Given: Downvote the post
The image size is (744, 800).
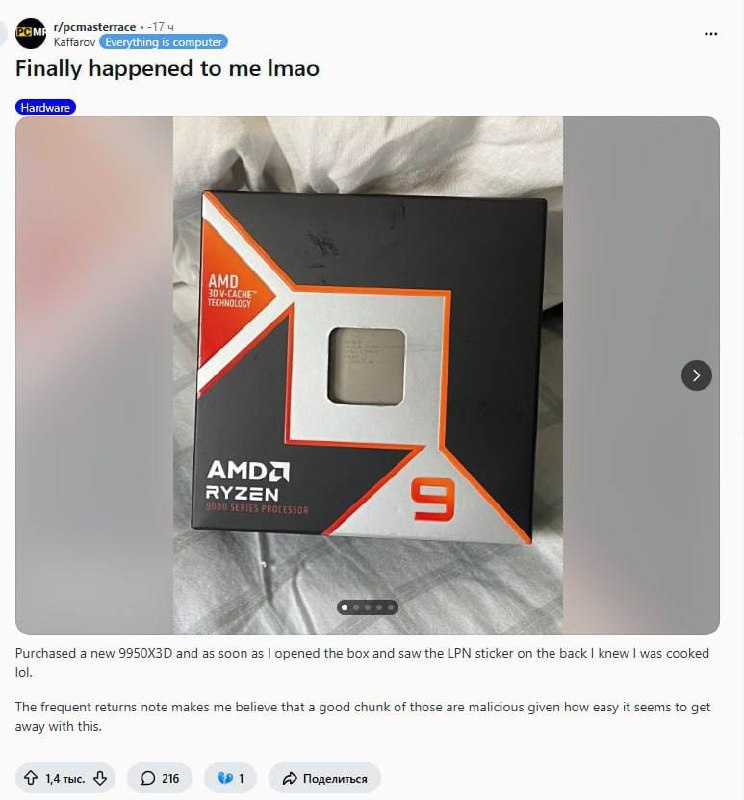Looking at the screenshot, I should click(100, 778).
